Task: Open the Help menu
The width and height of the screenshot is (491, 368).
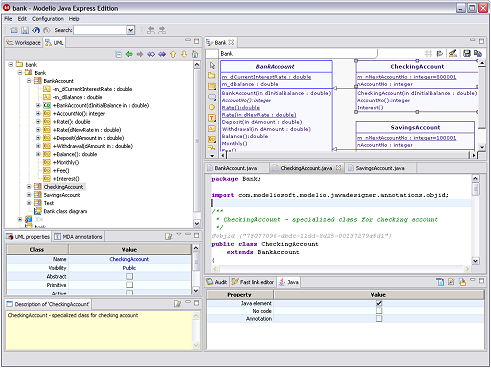Action: pos(74,19)
